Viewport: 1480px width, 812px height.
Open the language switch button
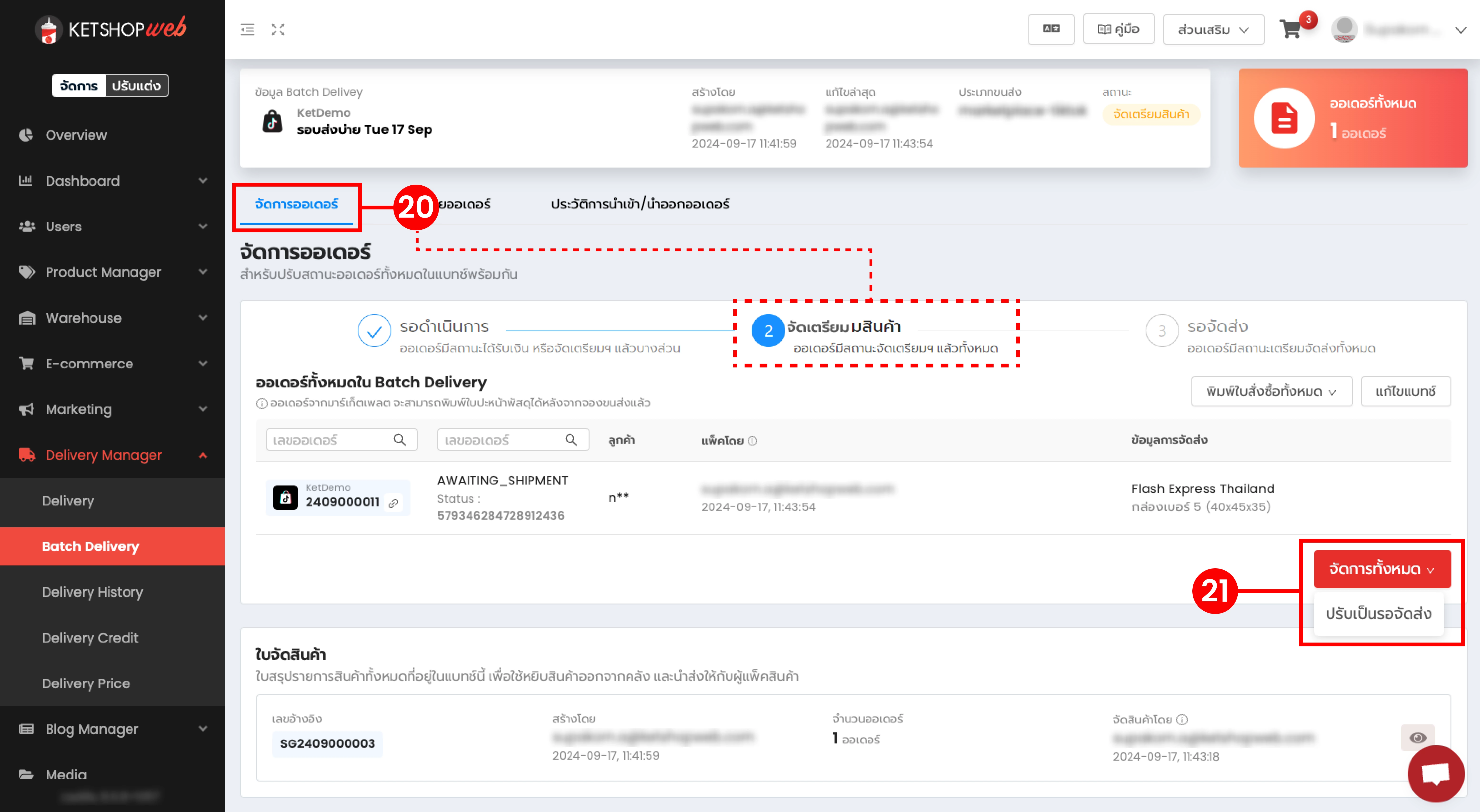pos(1051,29)
